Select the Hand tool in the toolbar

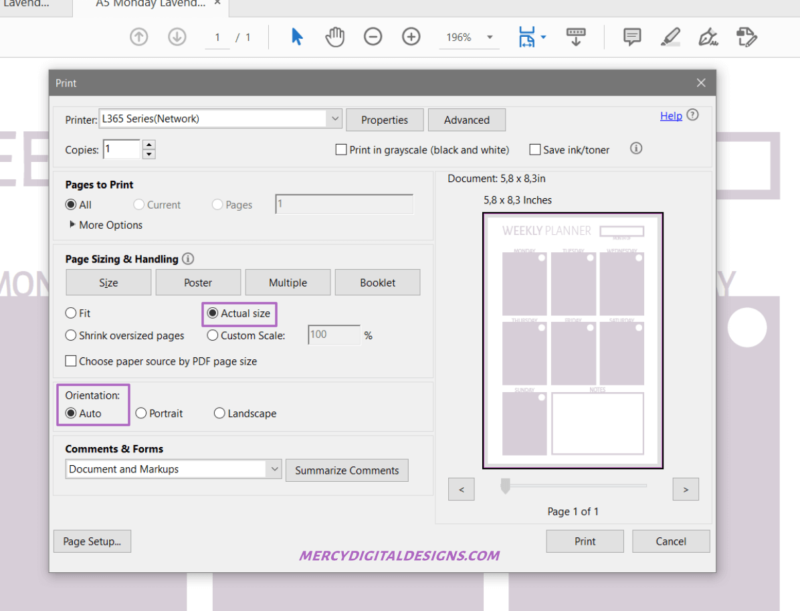click(x=334, y=37)
